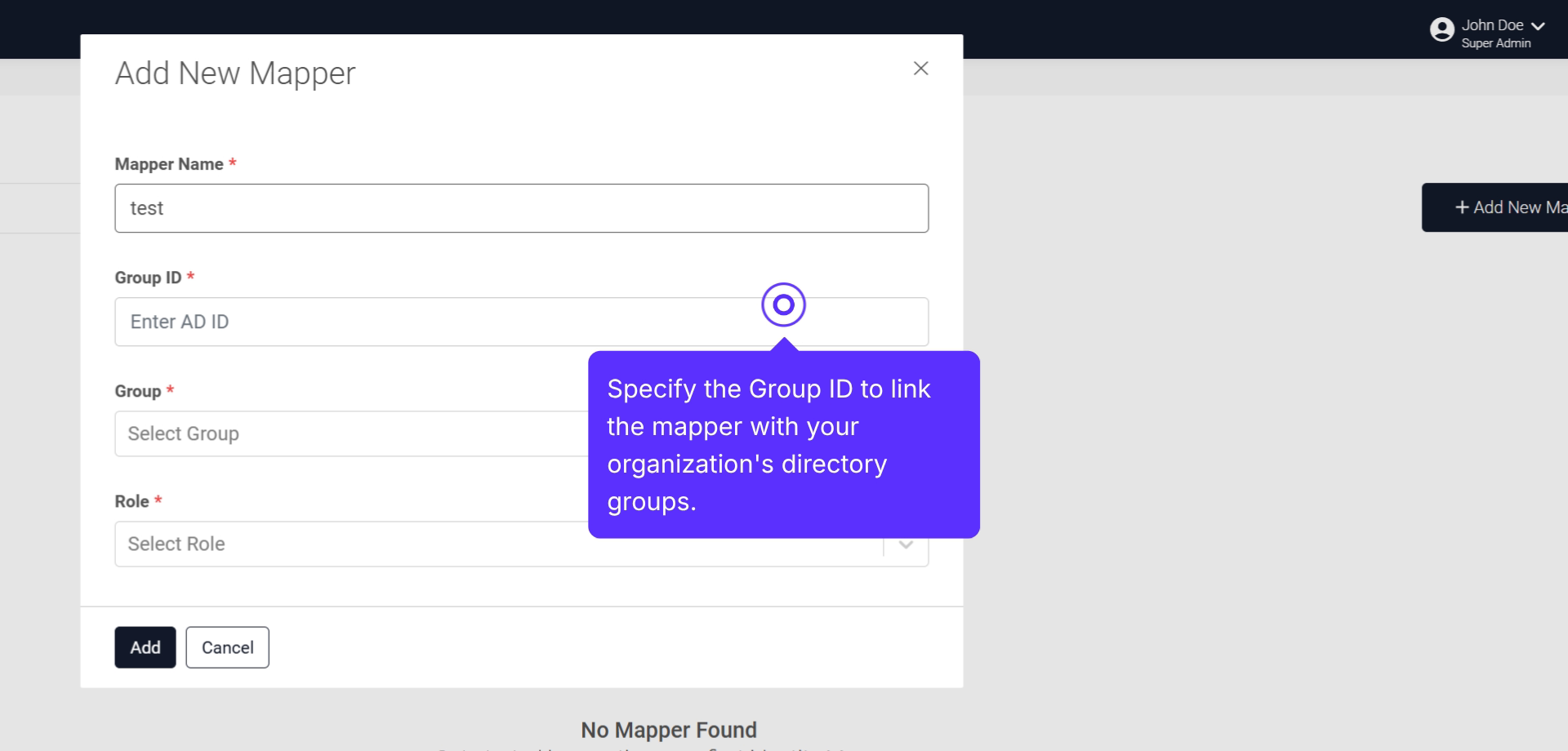Viewport: 1568px width, 751px height.
Task: Click the John Doe user avatar icon
Action: pos(1442,29)
